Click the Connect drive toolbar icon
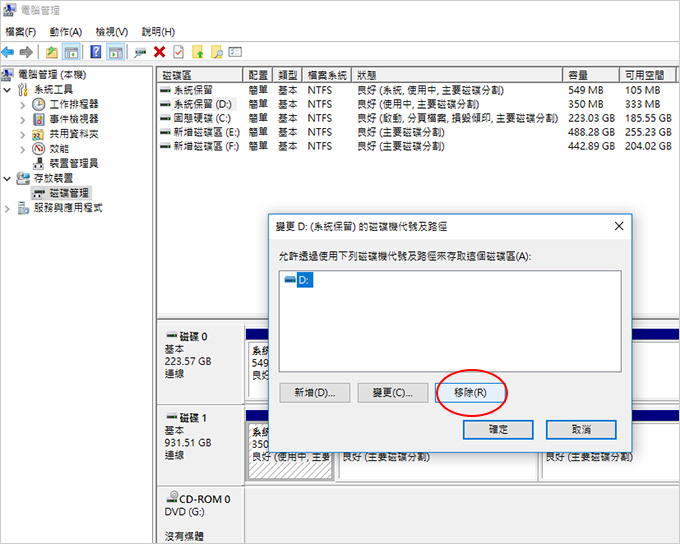680x544 pixels. coord(140,53)
